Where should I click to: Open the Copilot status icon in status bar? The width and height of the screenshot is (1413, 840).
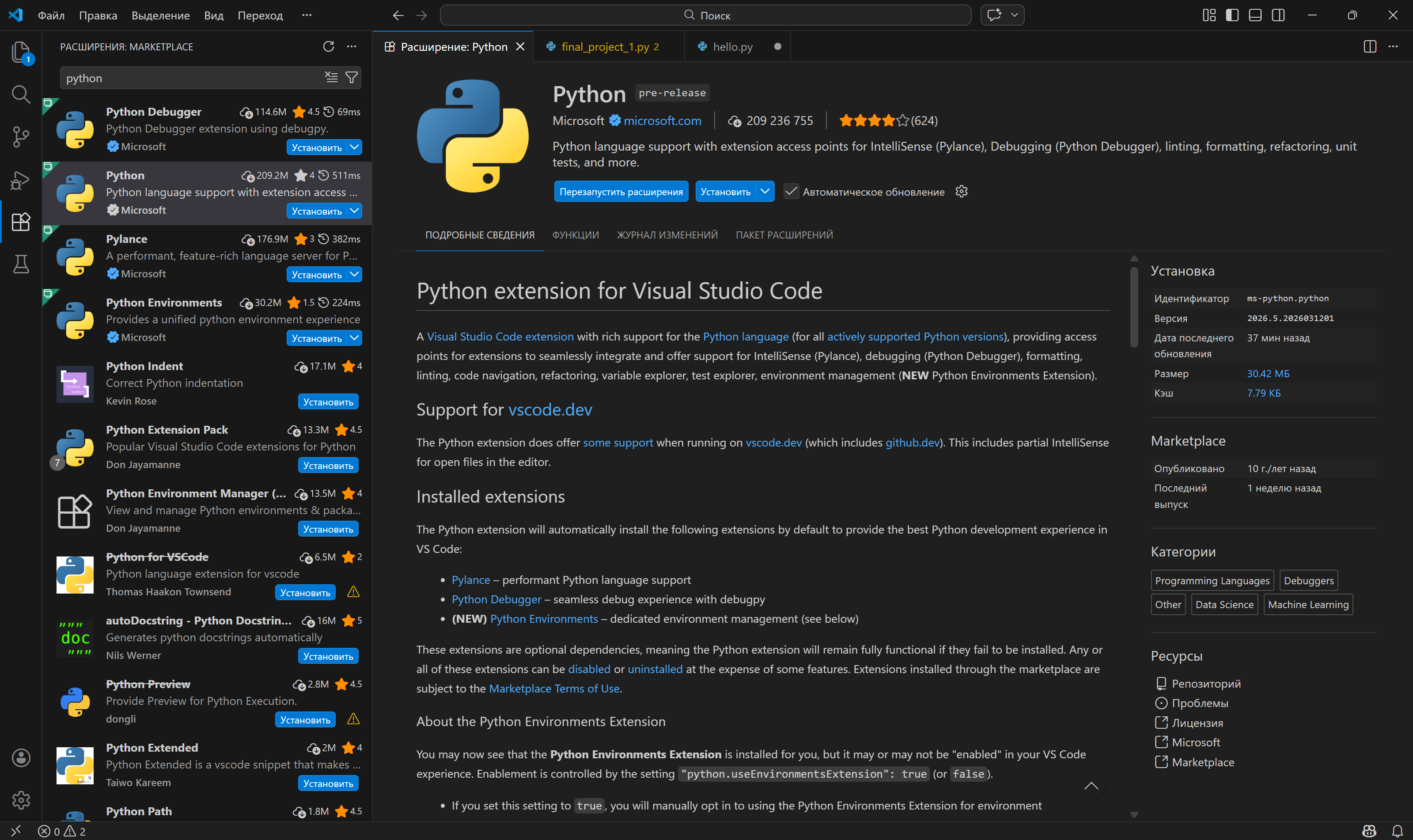(1369, 831)
